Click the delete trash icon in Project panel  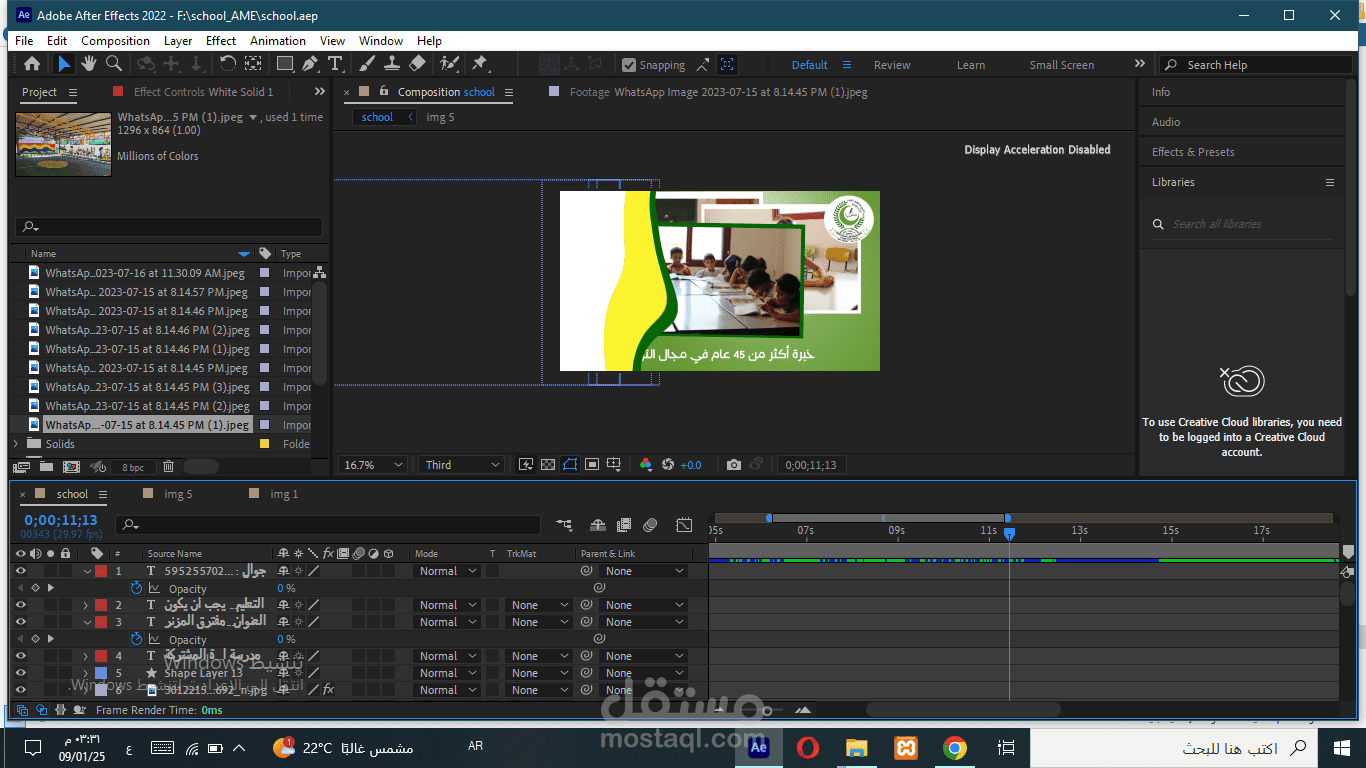point(168,467)
